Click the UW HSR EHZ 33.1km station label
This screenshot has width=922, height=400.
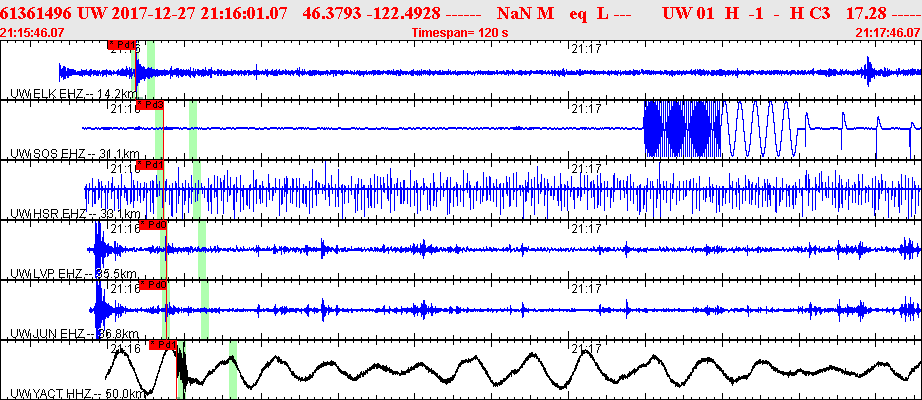tap(75, 213)
